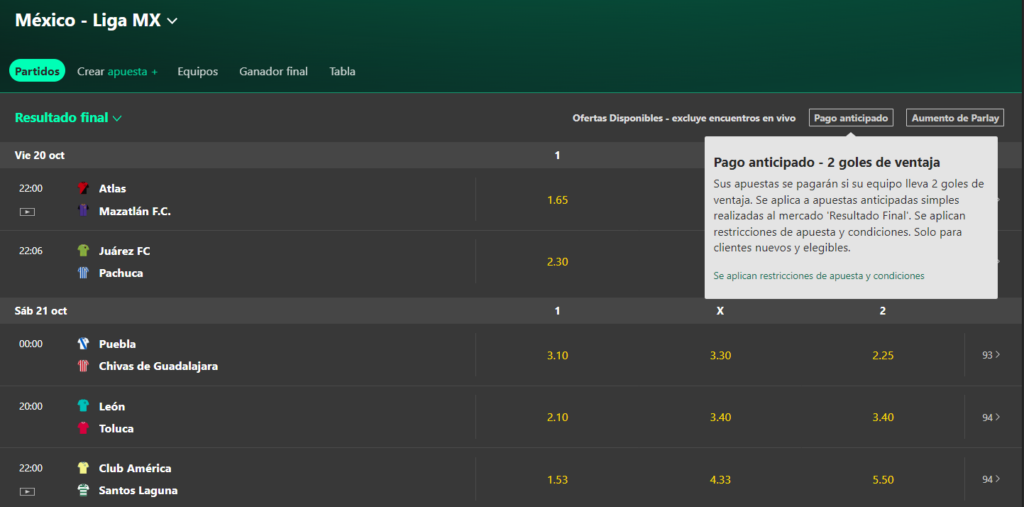Screen dimensions: 1024x507
Task: Click the Vie 20 oct date header
Action: coord(39,155)
